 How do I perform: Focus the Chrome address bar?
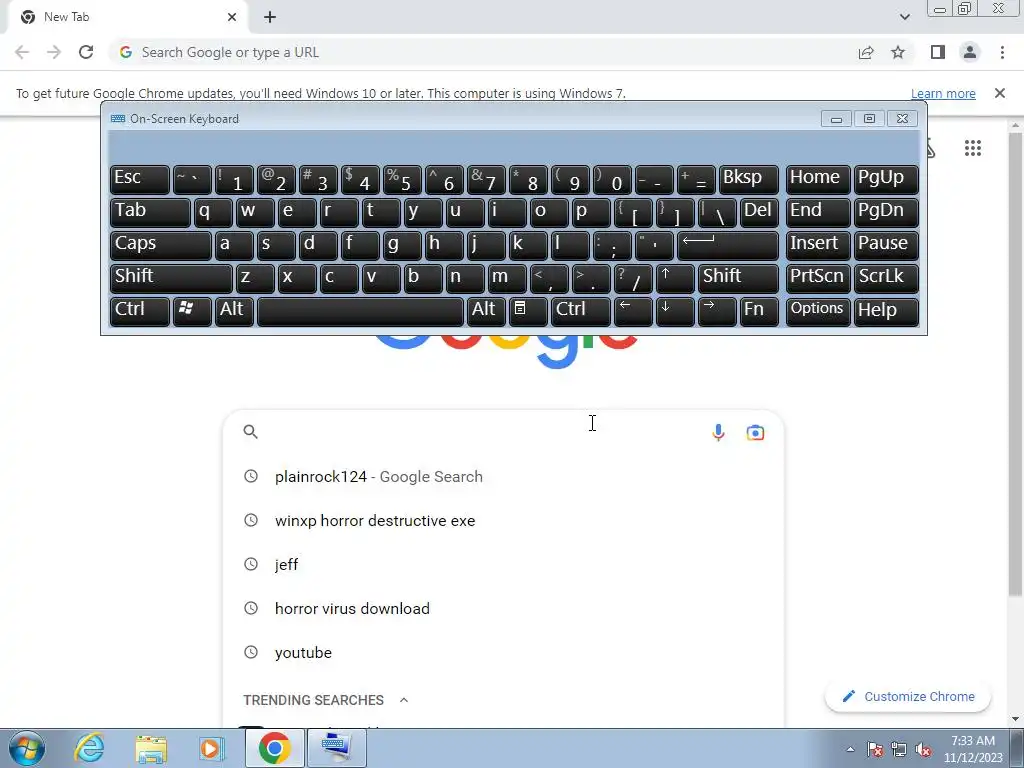[483, 52]
